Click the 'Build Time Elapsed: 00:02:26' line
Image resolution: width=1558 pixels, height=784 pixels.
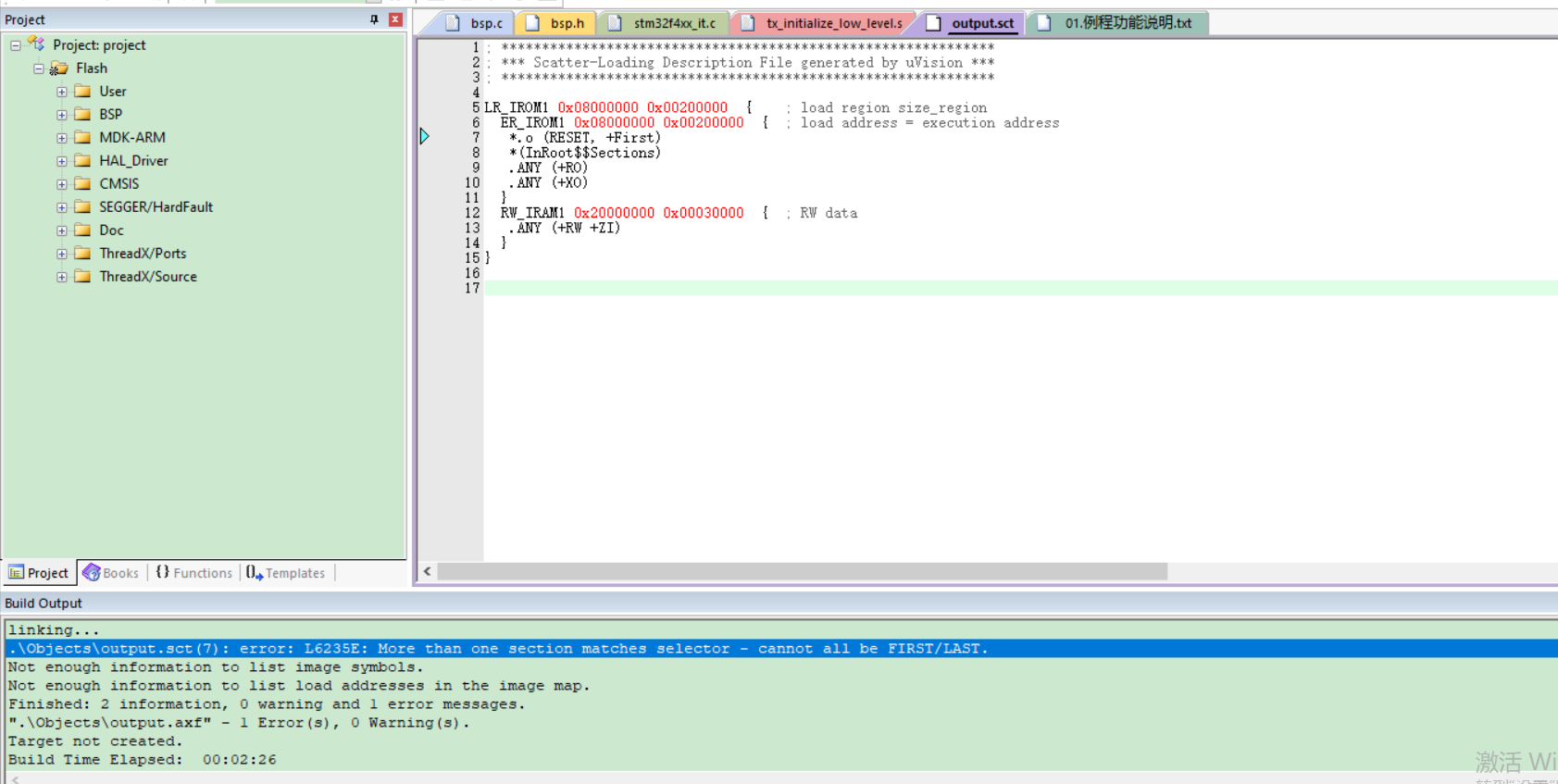point(143,760)
